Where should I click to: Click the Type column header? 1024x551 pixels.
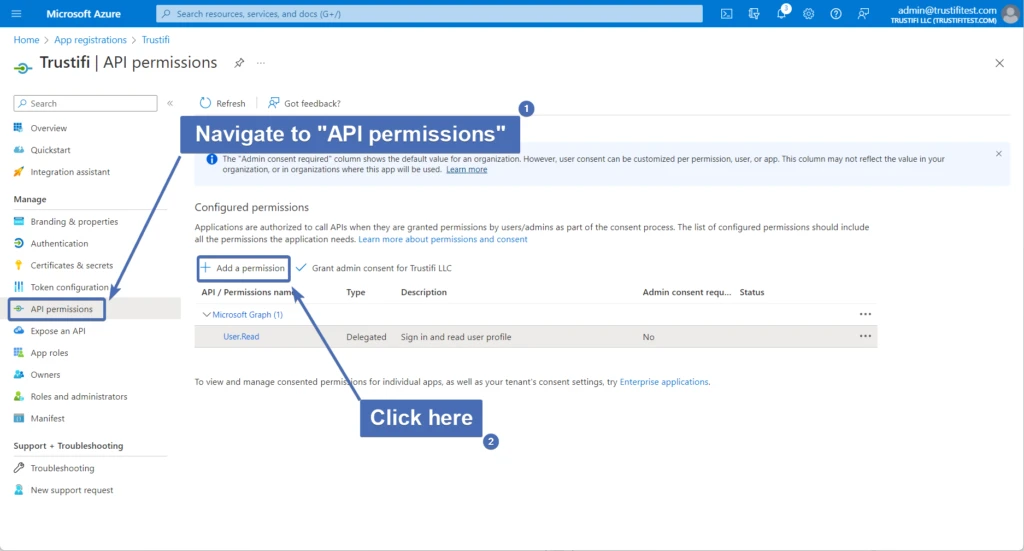pyautogui.click(x=356, y=292)
